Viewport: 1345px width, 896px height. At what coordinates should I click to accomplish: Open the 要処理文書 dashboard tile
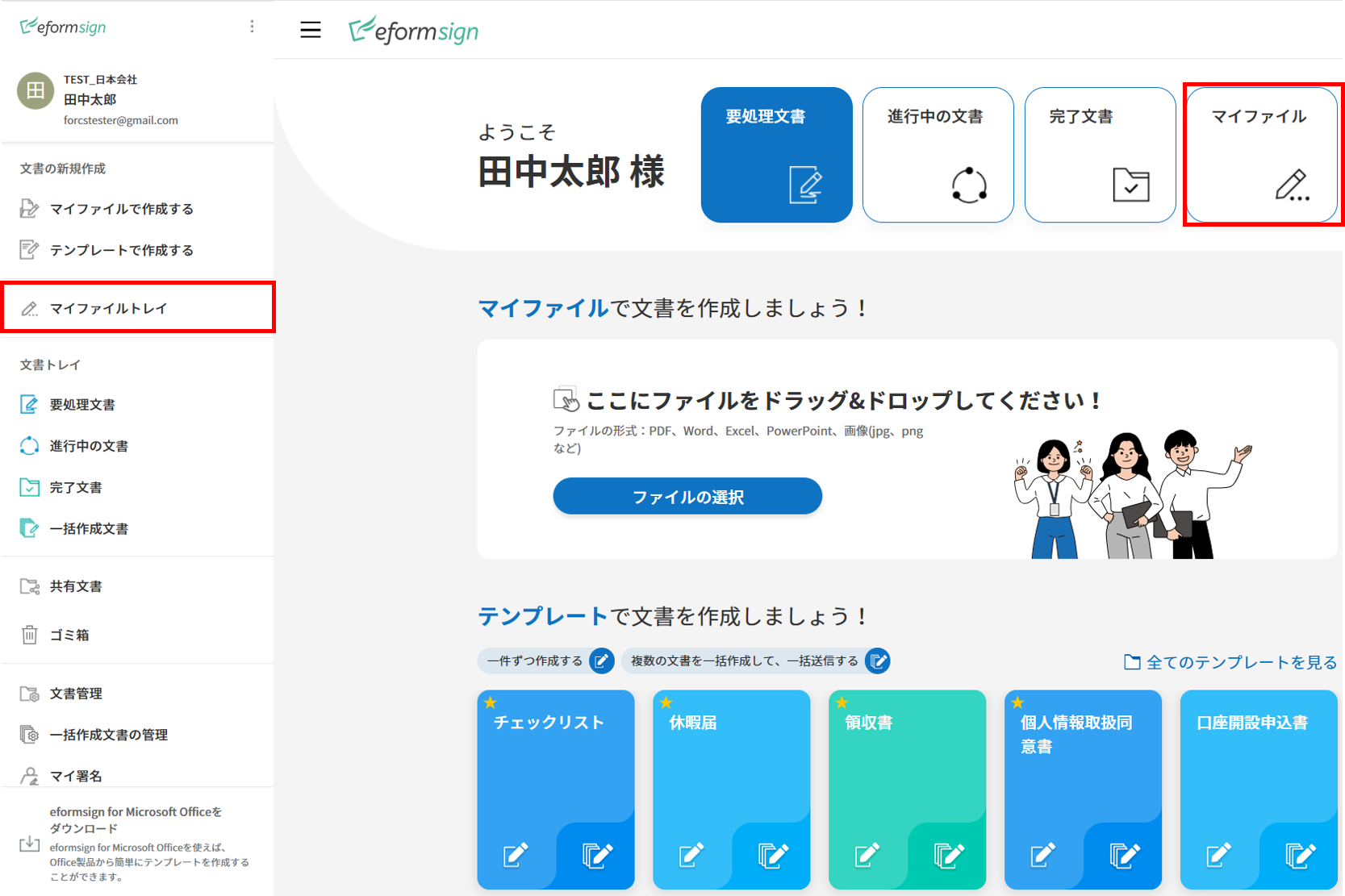pyautogui.click(x=776, y=155)
